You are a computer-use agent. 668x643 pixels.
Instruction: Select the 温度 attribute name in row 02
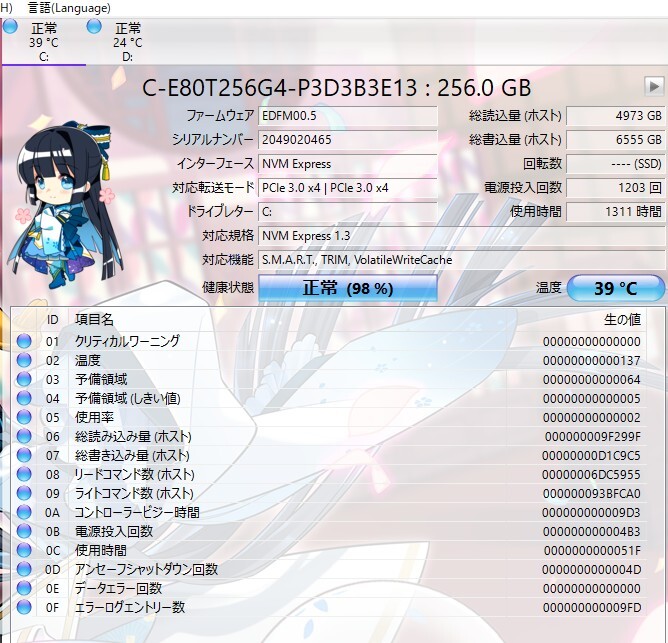coord(88,360)
